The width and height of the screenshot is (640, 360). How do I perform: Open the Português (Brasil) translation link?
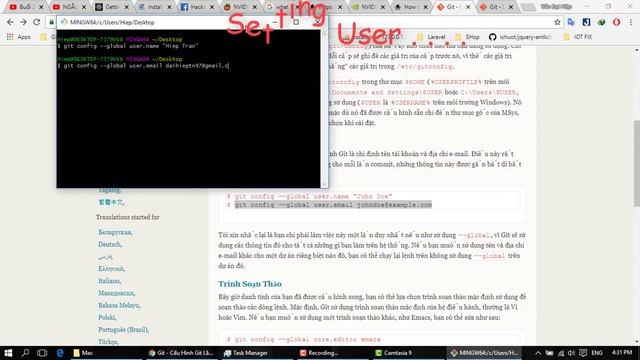(123, 329)
